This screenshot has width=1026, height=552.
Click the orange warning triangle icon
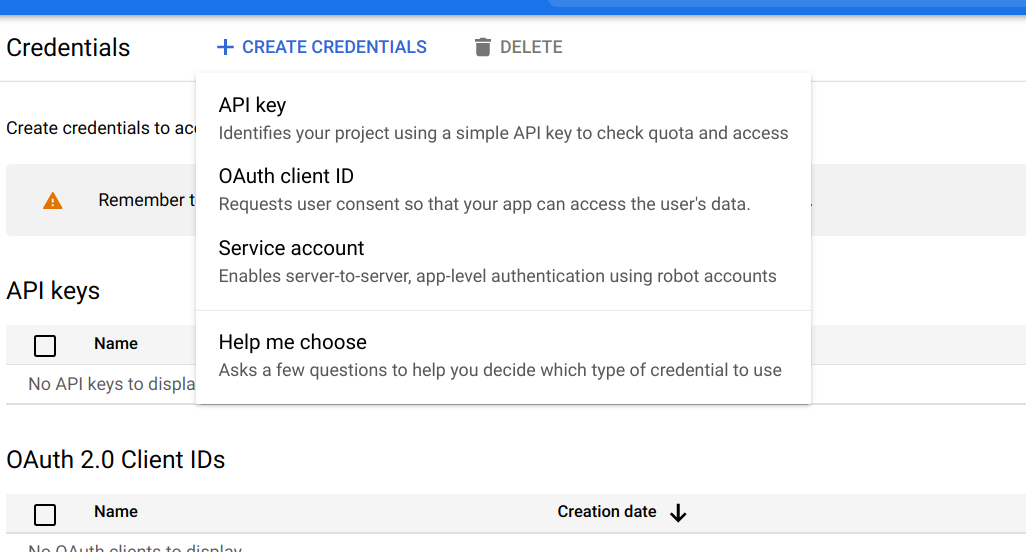(x=53, y=201)
